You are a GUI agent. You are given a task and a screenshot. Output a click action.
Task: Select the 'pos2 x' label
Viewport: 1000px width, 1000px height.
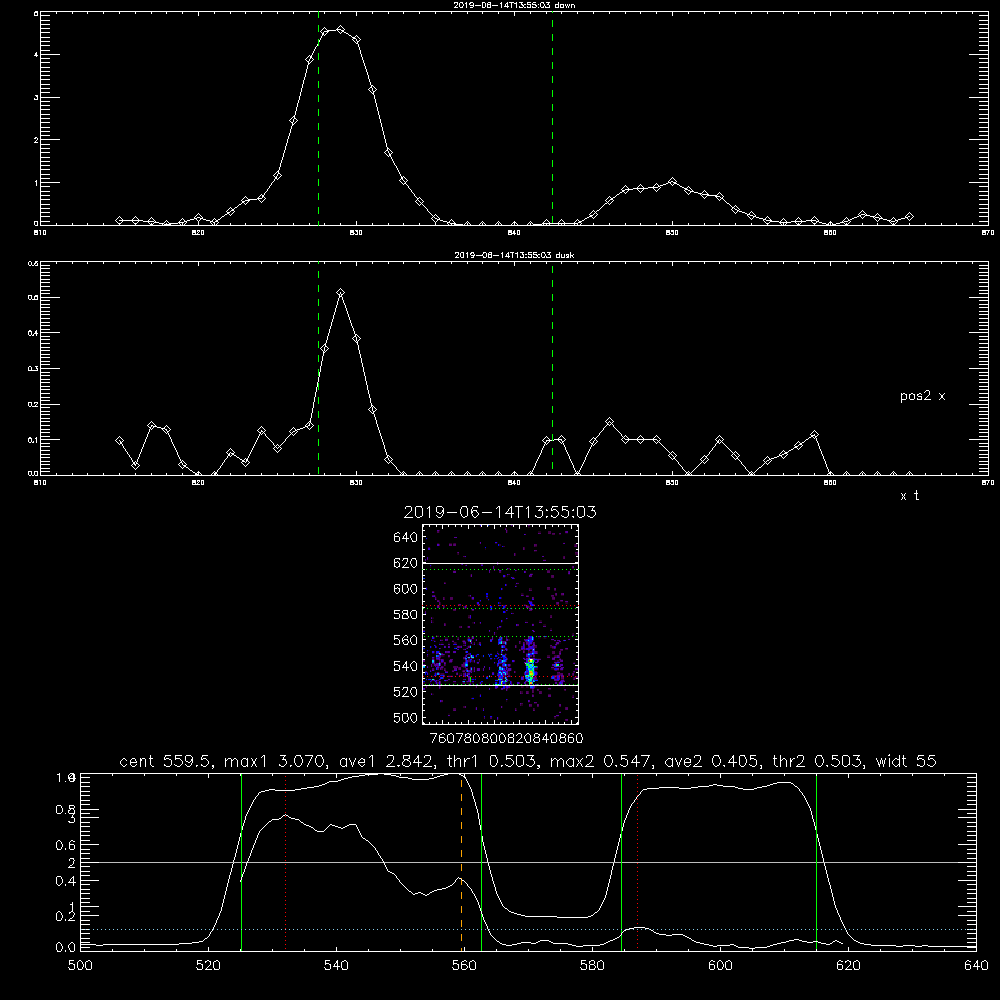point(922,396)
